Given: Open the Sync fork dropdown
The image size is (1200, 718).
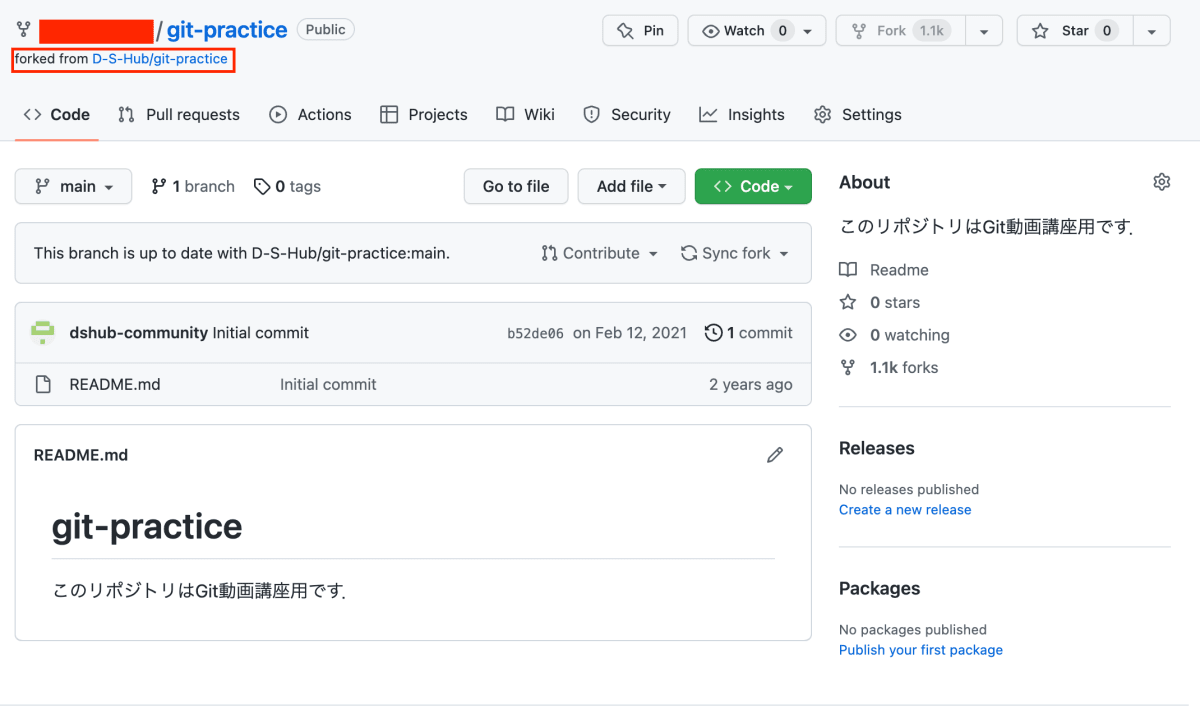Looking at the screenshot, I should point(735,254).
